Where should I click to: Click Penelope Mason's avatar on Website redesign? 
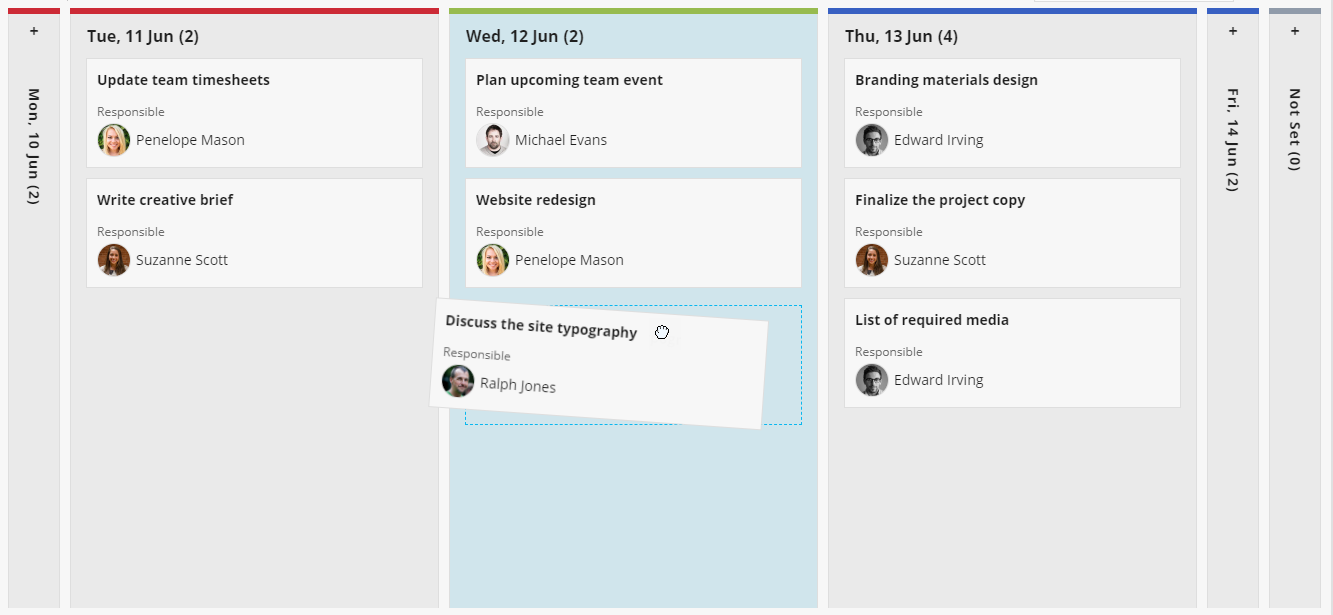click(x=493, y=260)
